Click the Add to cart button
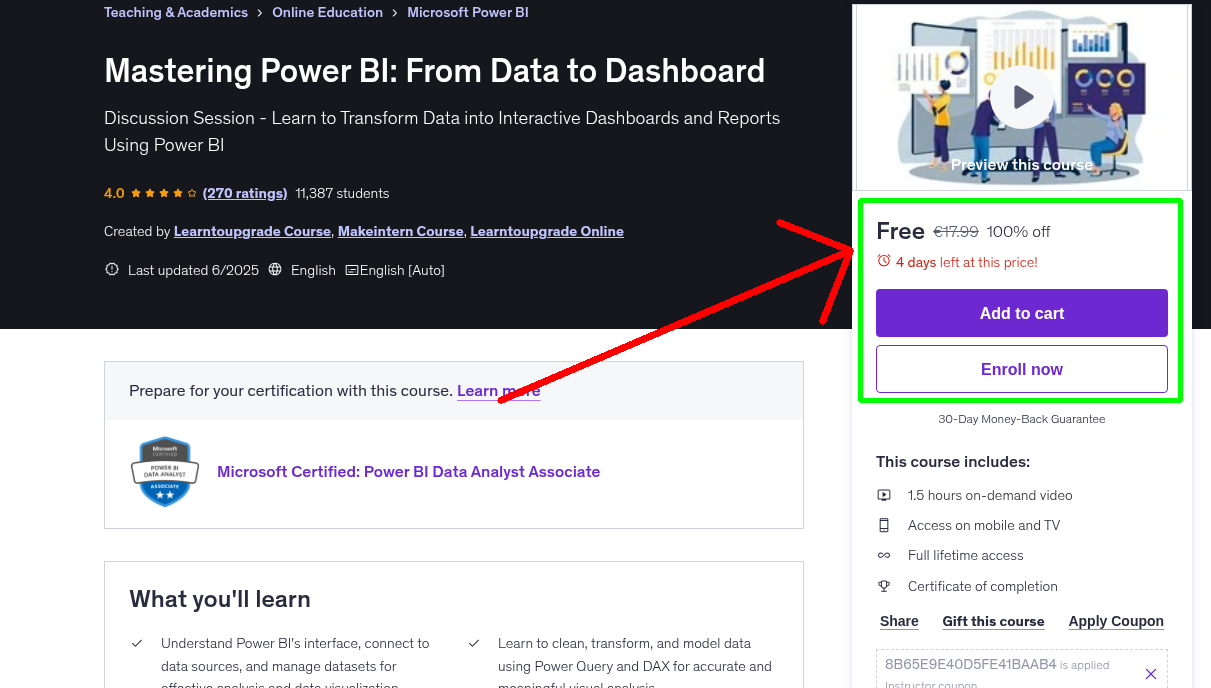Image resolution: width=1211 pixels, height=688 pixels. coord(1021,313)
